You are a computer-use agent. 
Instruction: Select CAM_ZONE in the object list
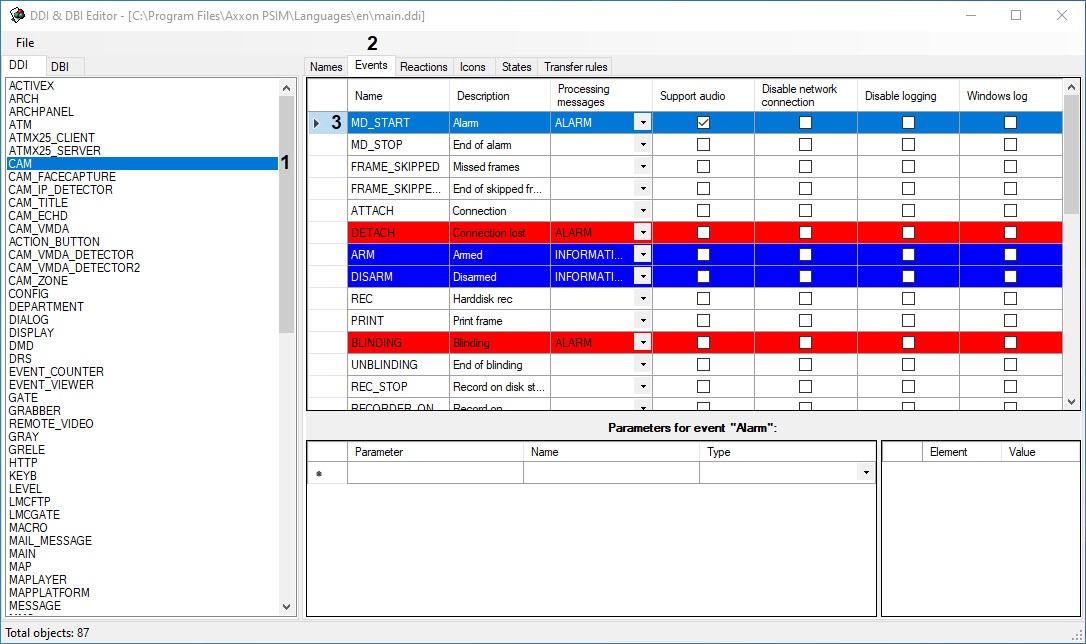pyautogui.click(x=38, y=281)
